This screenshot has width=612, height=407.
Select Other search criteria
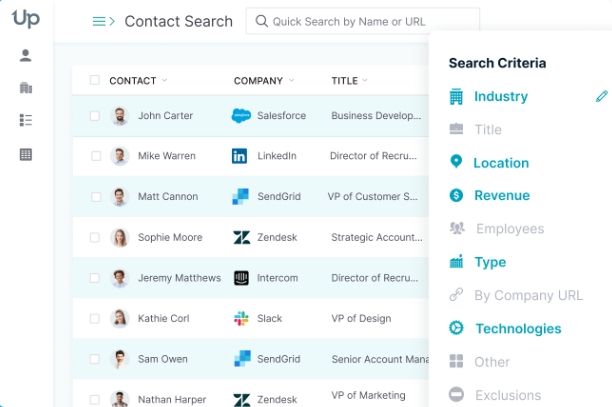492,362
